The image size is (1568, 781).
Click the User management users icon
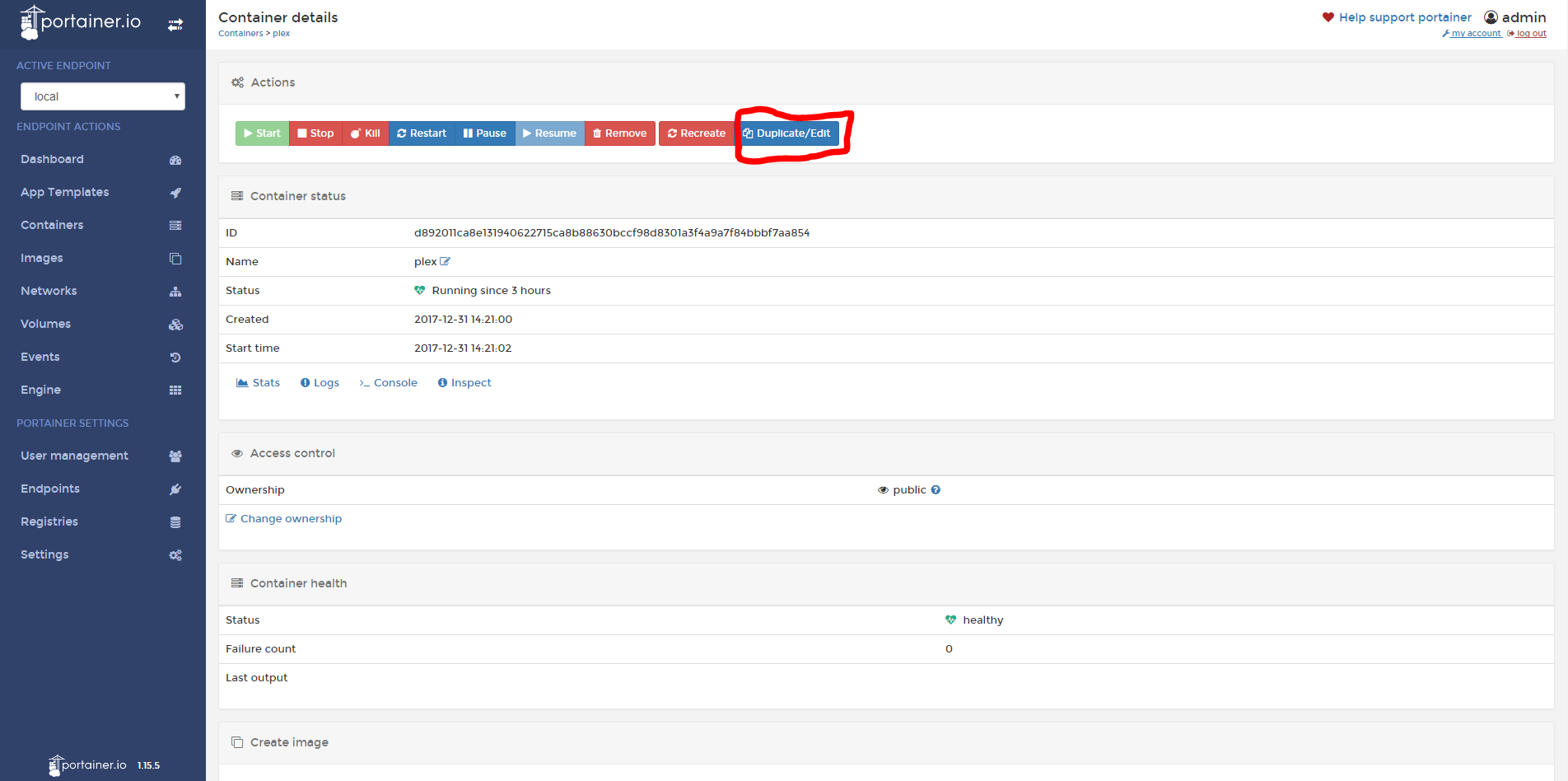coord(175,456)
